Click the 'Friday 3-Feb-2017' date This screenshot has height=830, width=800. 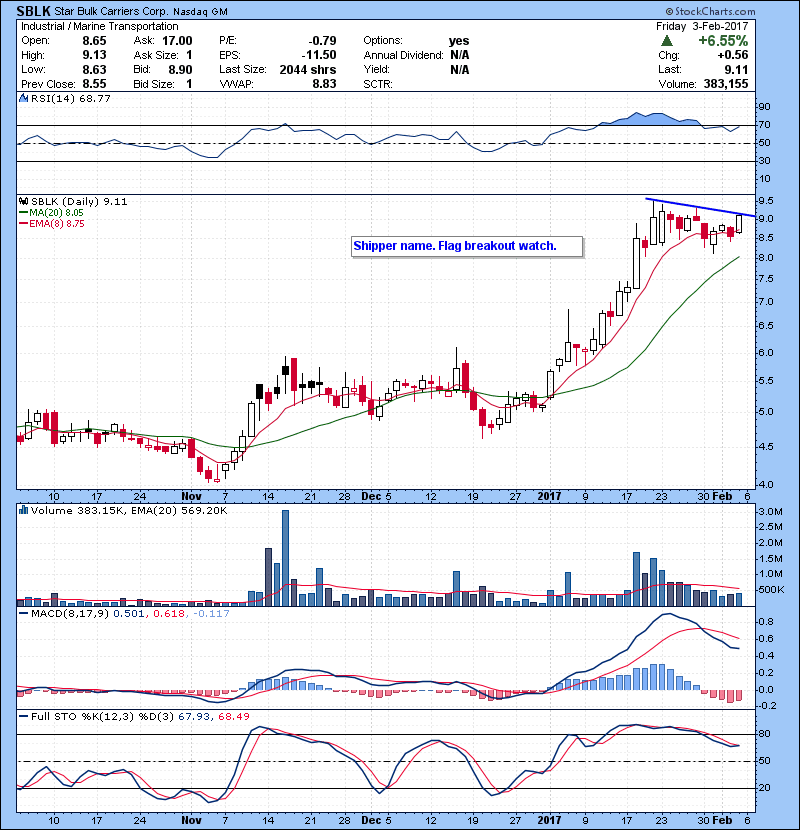tap(702, 26)
